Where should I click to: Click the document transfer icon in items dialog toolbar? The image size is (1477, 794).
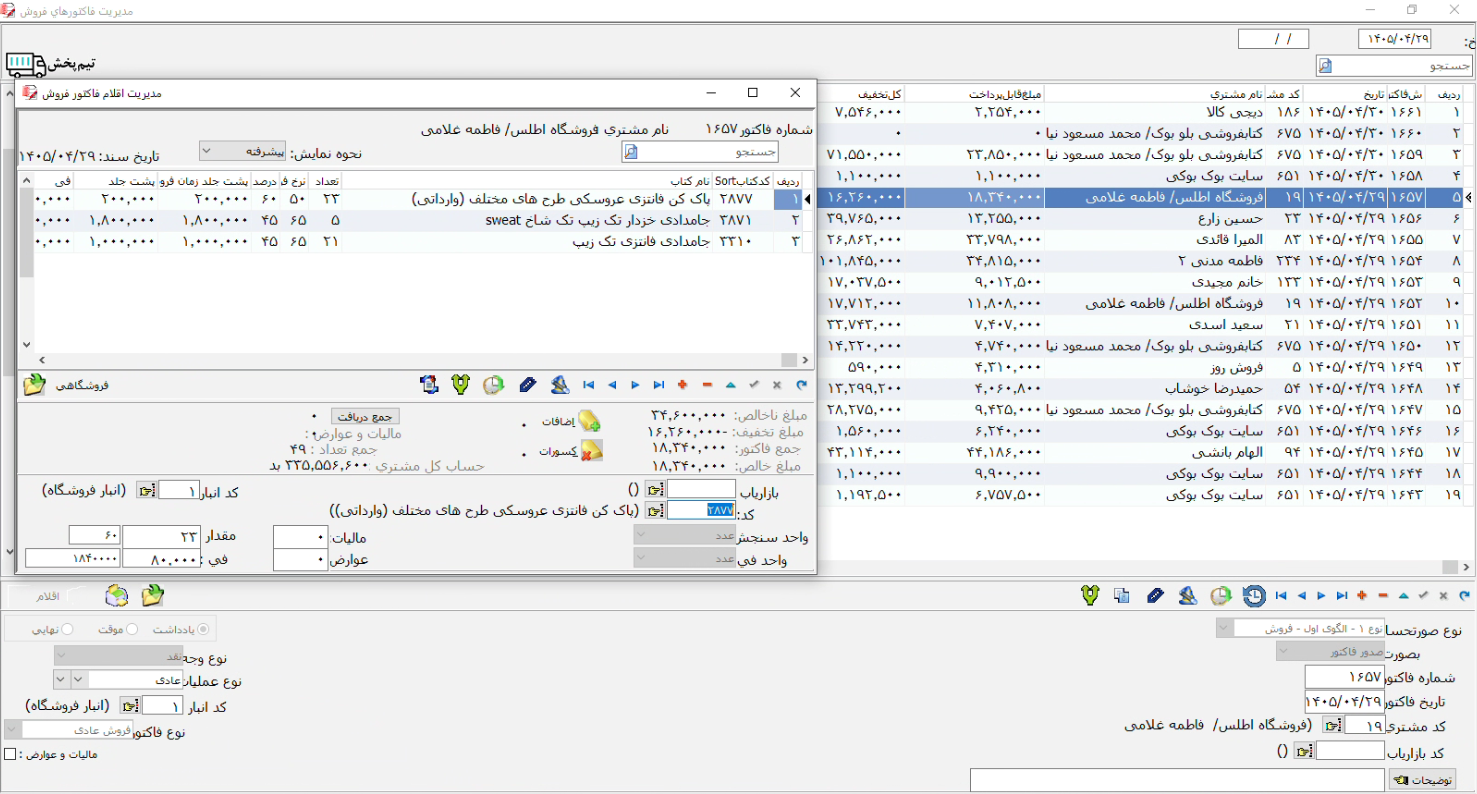429,385
